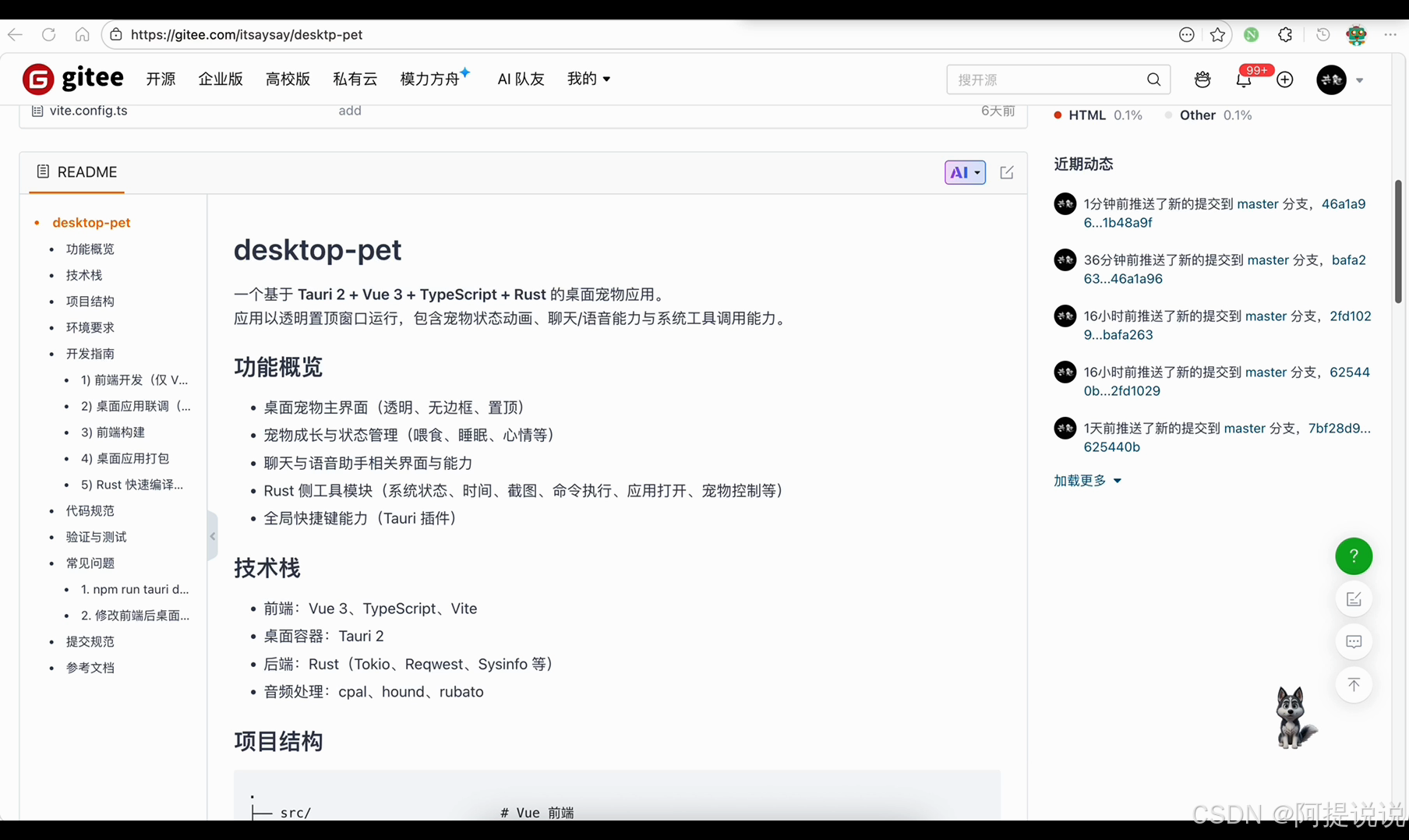Jump to 环境要求 in outline
1409x840 pixels.
point(90,327)
